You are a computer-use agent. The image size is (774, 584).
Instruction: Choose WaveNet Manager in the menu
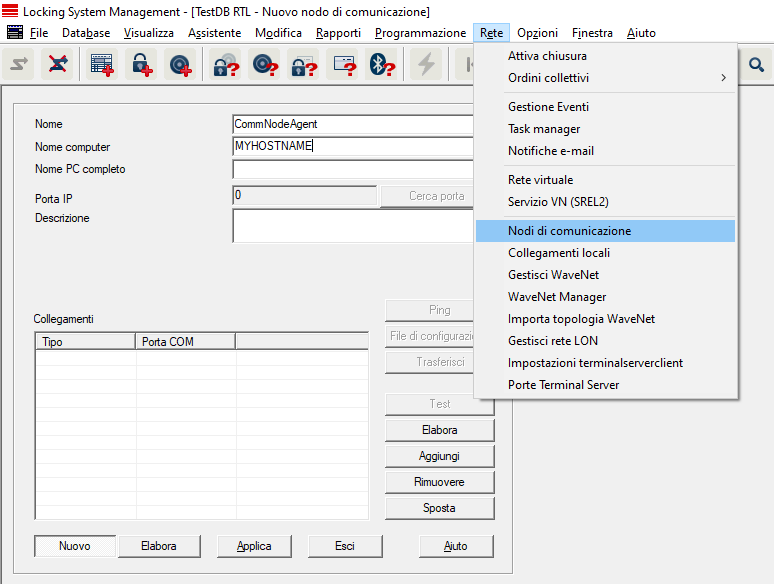[x=557, y=297]
